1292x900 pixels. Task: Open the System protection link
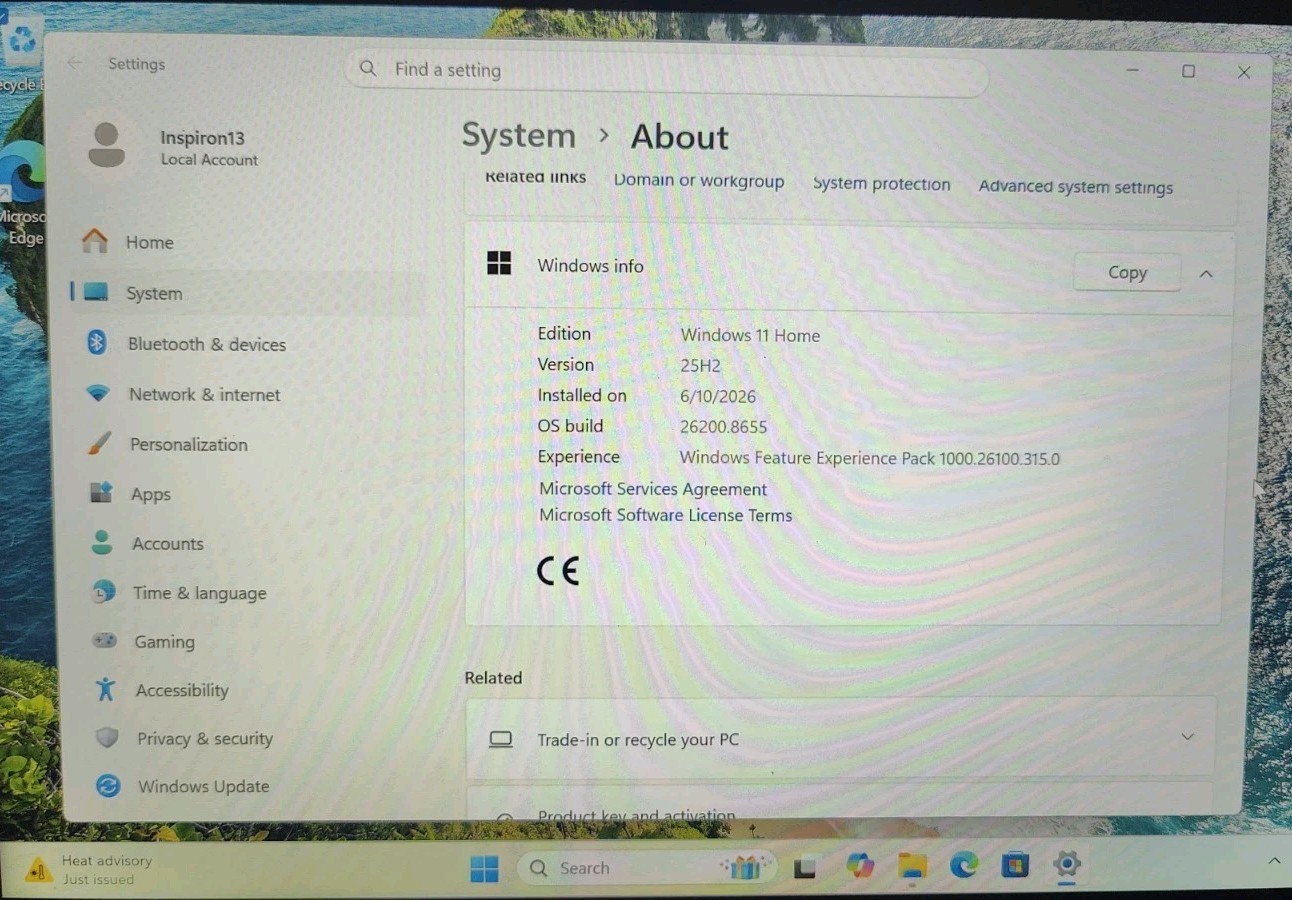(881, 184)
